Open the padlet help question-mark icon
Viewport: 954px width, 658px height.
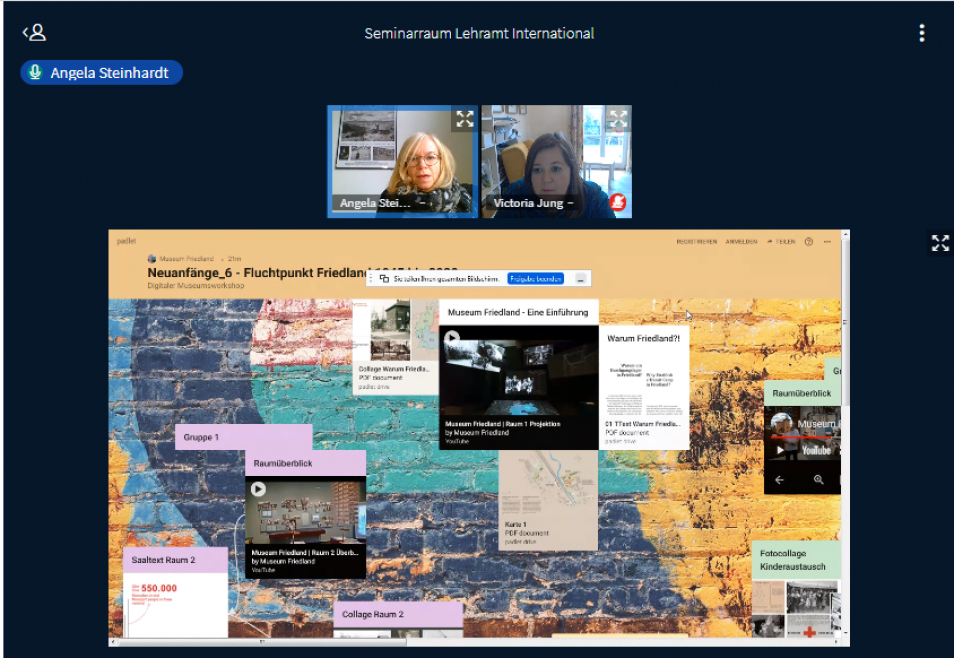pos(809,242)
